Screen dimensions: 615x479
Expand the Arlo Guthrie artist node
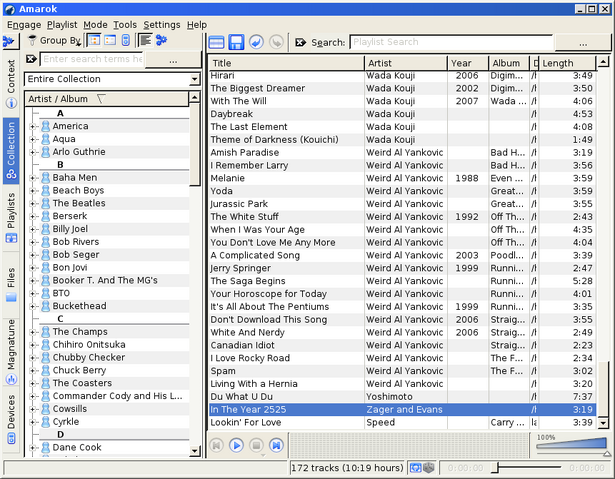point(33,152)
